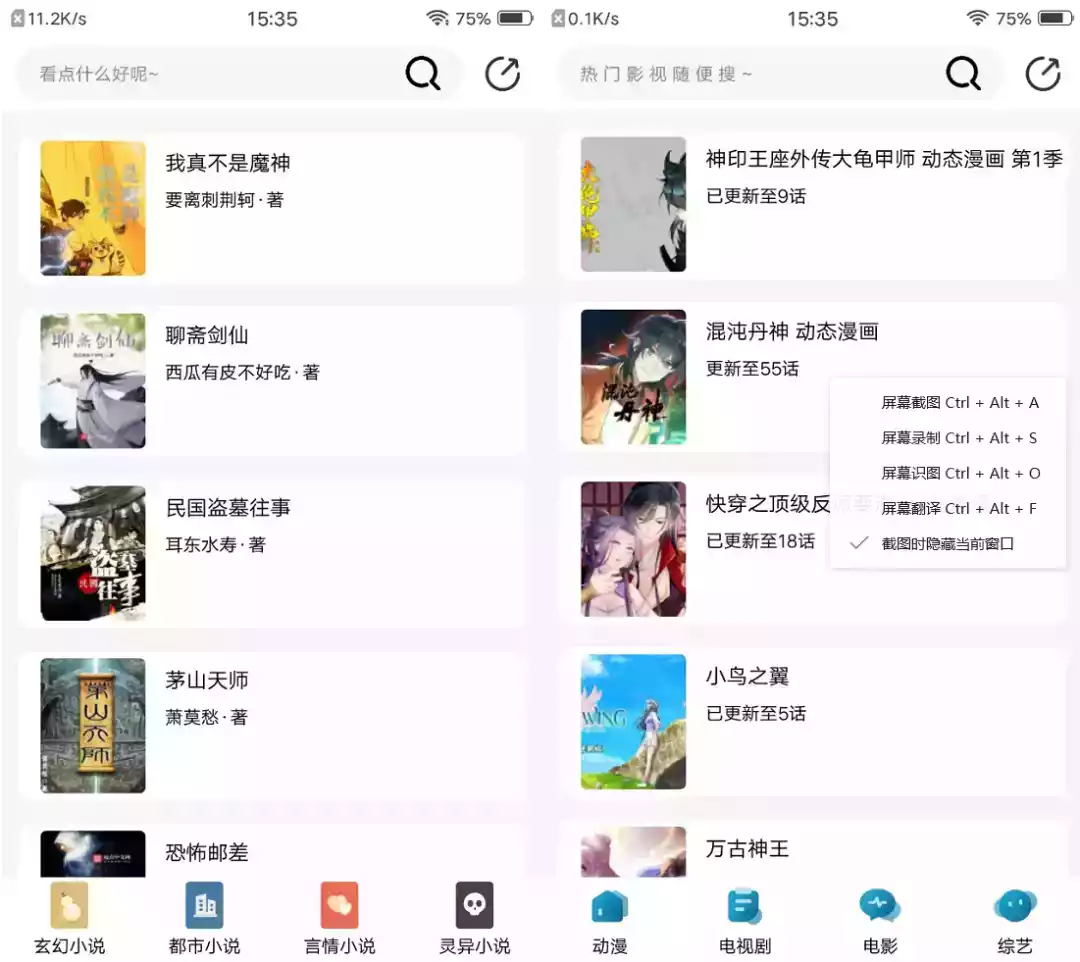This screenshot has height=962, width=1080.
Task: Select the 综艺 icon at bottom right
Action: 1014,906
